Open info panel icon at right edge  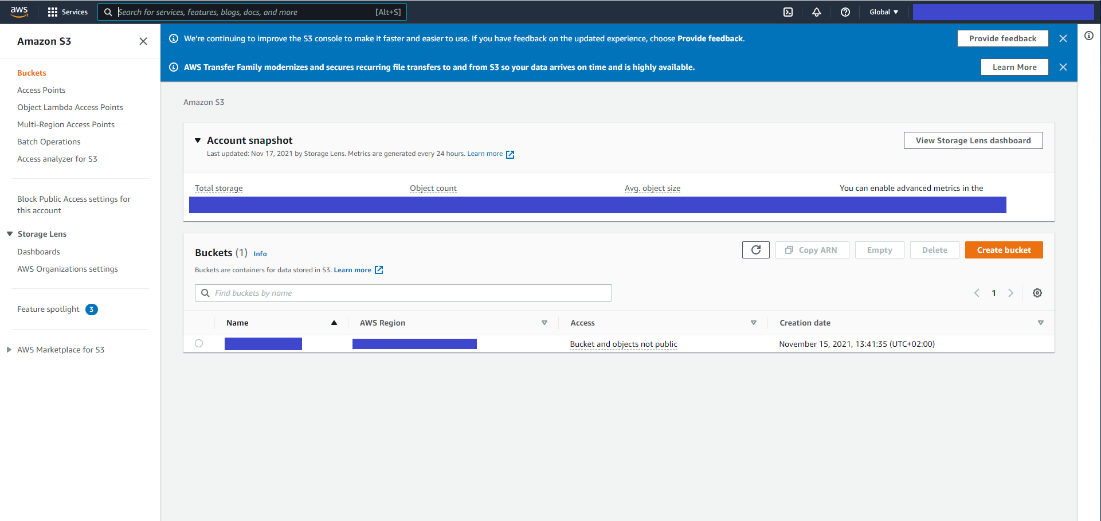pos(1089,35)
